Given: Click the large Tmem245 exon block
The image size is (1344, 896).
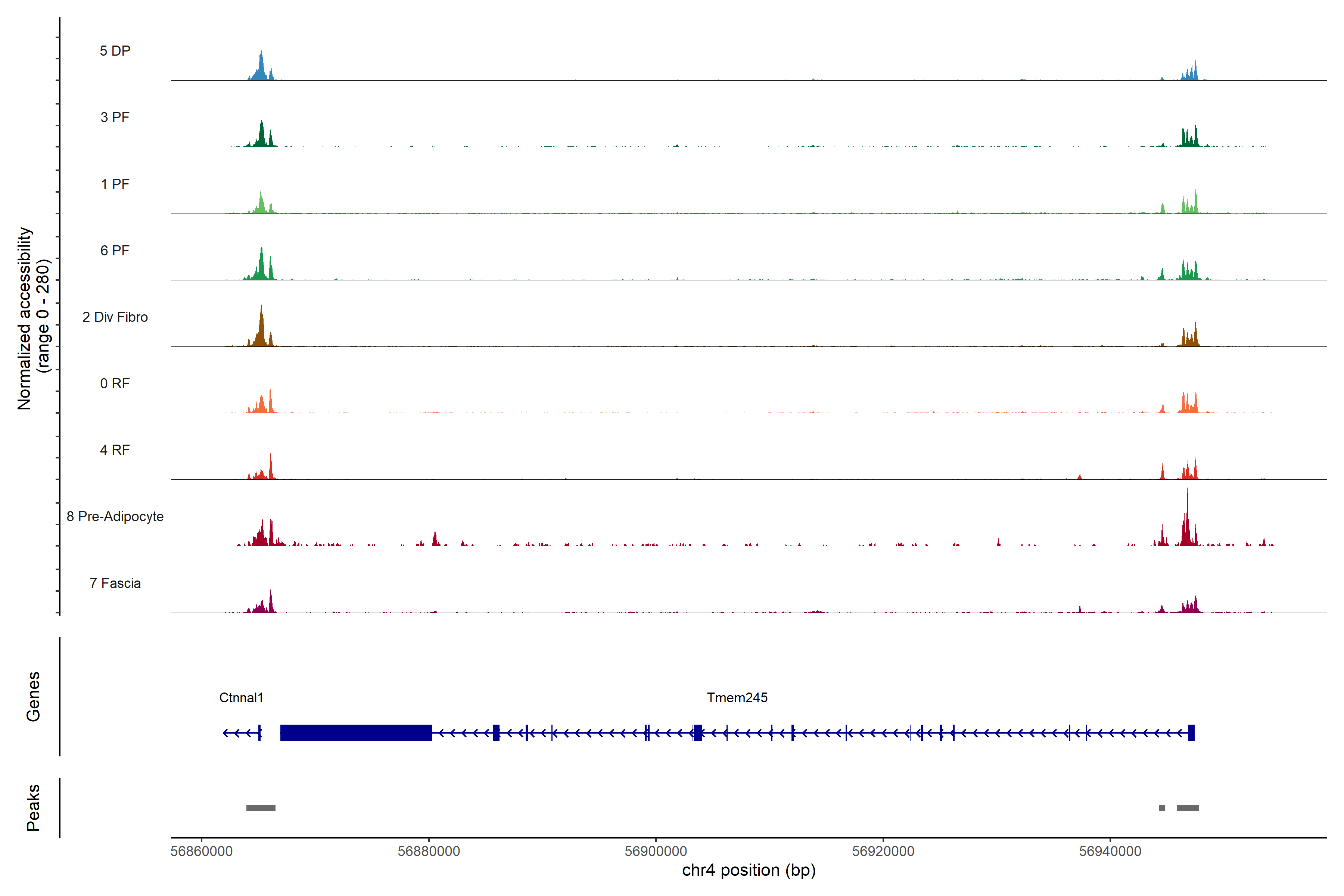Looking at the screenshot, I should coord(356,732).
